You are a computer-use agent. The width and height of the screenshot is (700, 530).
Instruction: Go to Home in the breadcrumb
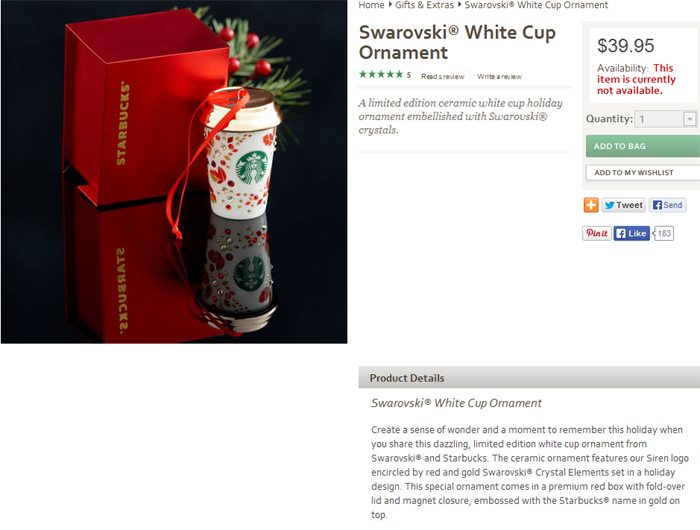pyautogui.click(x=371, y=5)
